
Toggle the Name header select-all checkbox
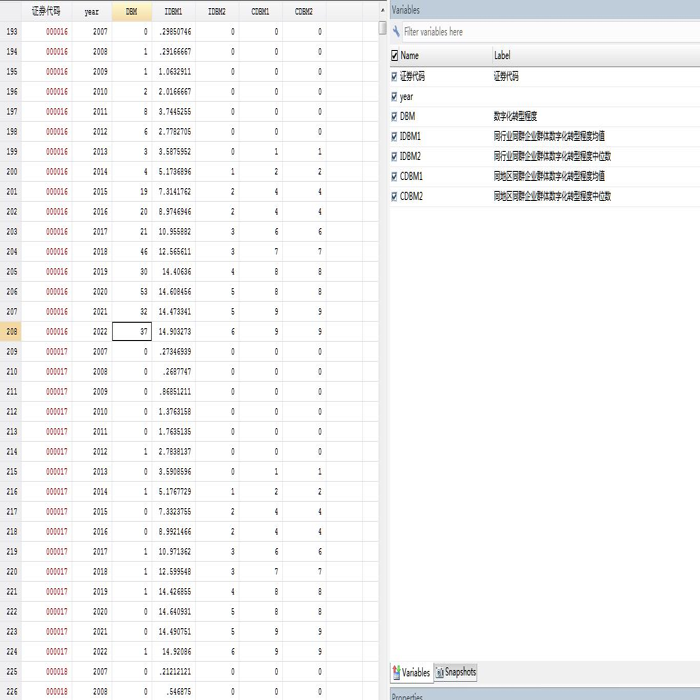coord(394,55)
